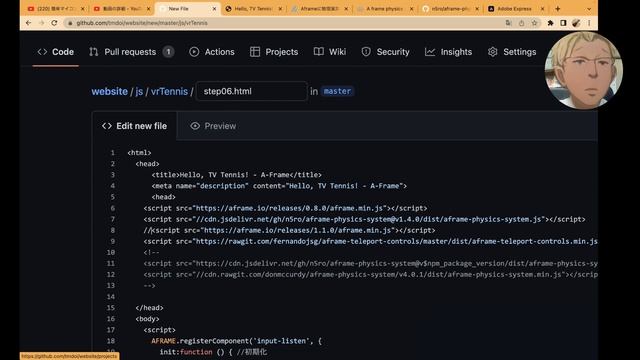Select the Edit new file tab
This screenshot has width=640, height=360.
(x=135, y=126)
